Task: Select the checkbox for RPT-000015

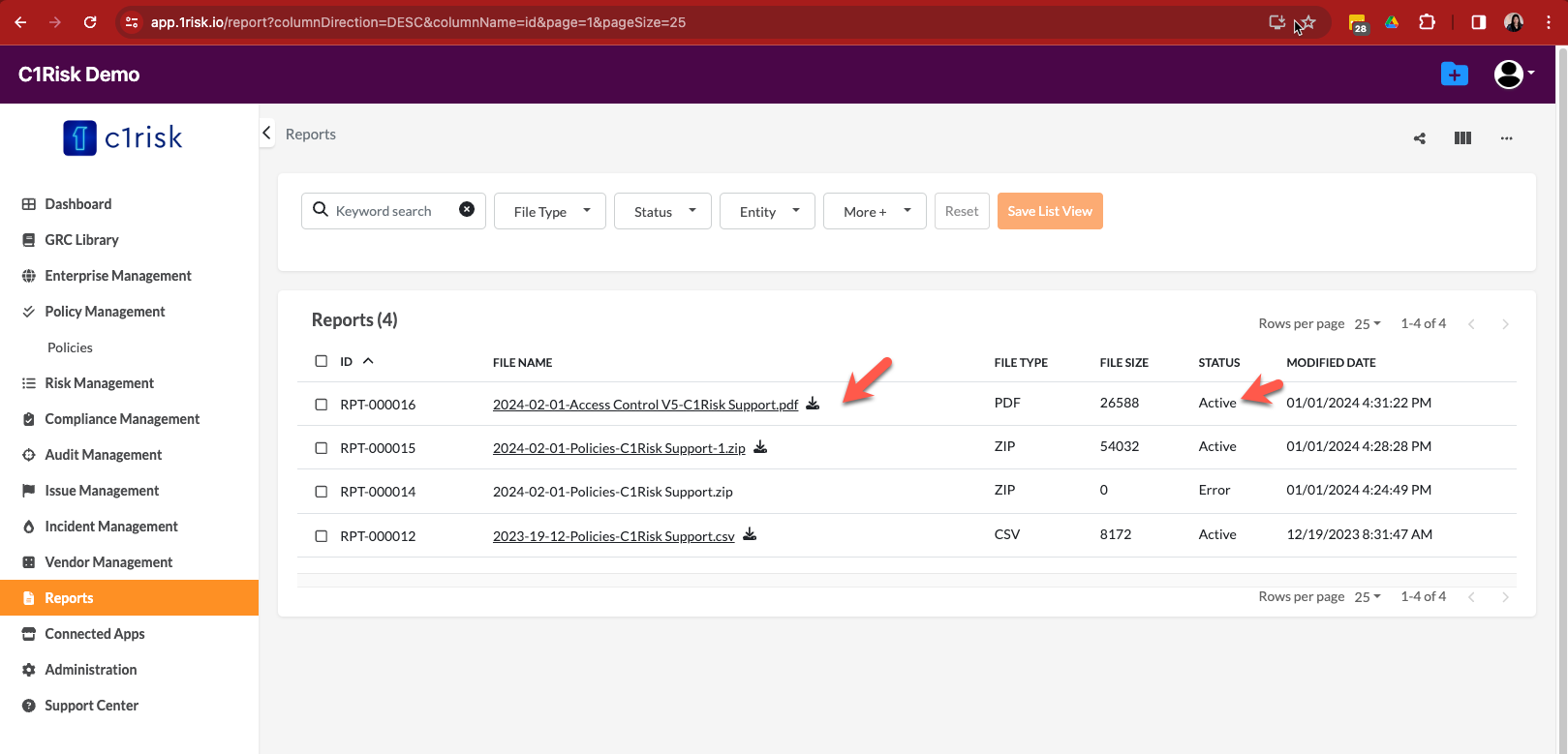Action: [x=322, y=448]
